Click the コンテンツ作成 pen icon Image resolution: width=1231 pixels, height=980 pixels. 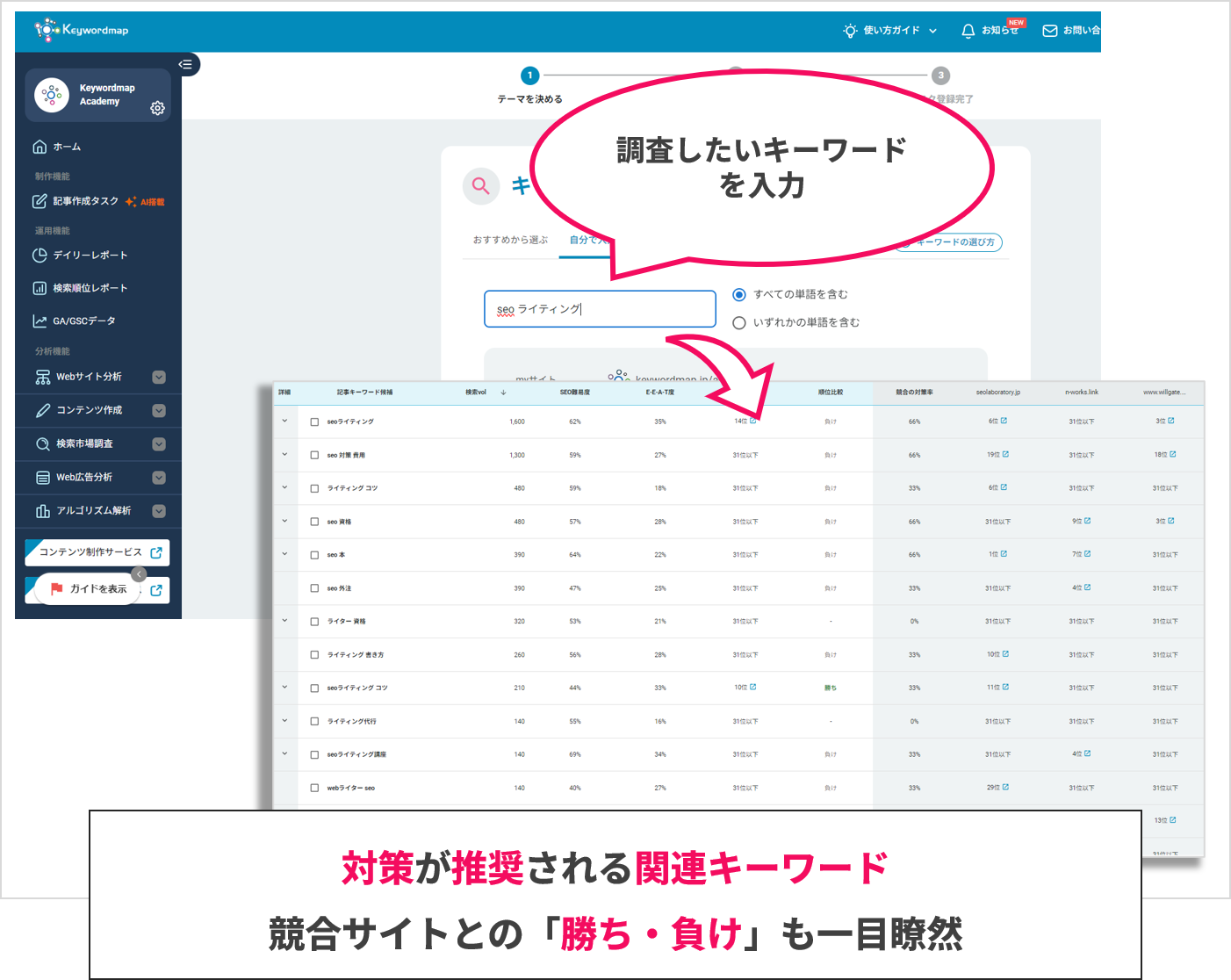pyautogui.click(x=43, y=410)
